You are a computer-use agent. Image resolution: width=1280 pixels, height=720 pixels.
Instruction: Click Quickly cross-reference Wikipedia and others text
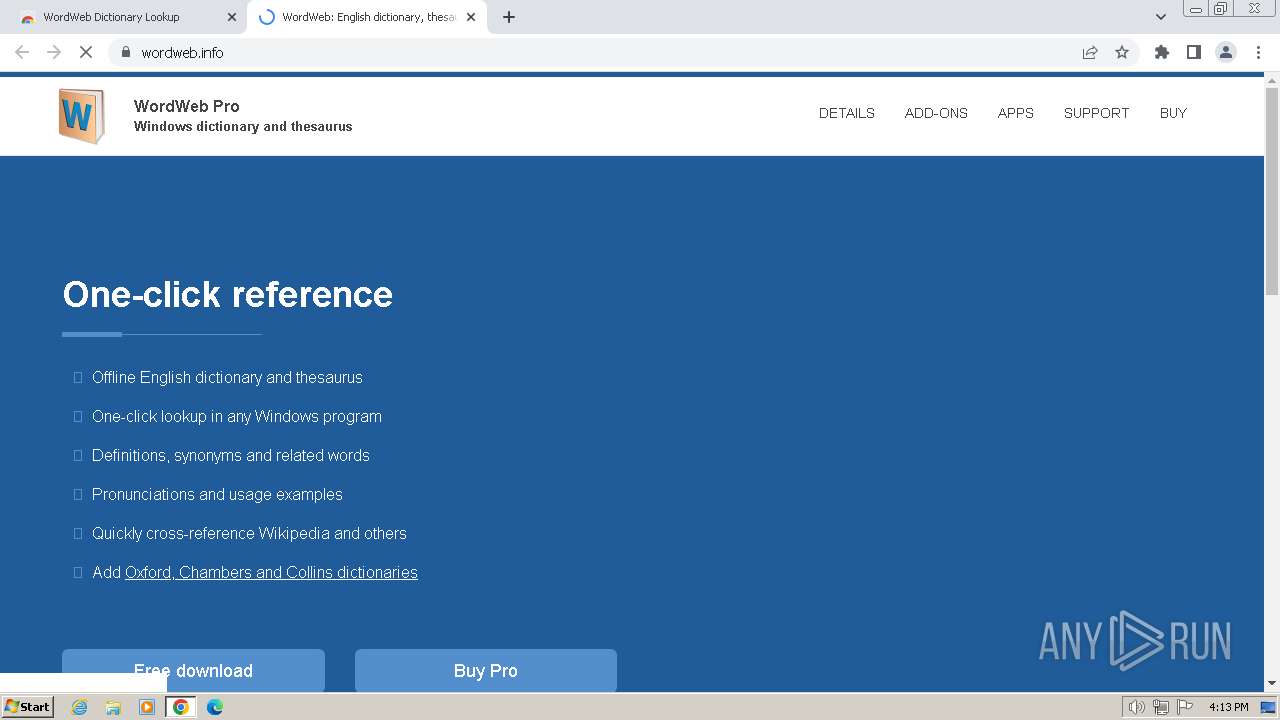click(x=249, y=533)
